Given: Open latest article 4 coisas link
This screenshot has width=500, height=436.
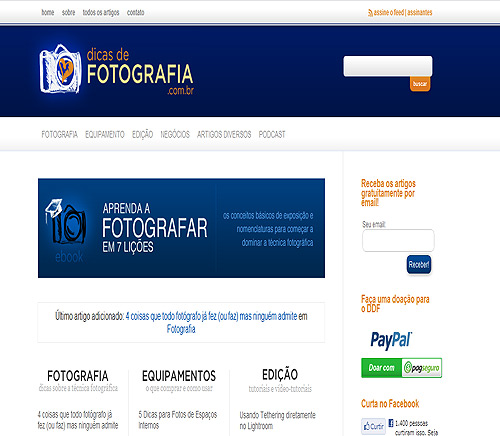Looking at the screenshot, I should tap(211, 316).
